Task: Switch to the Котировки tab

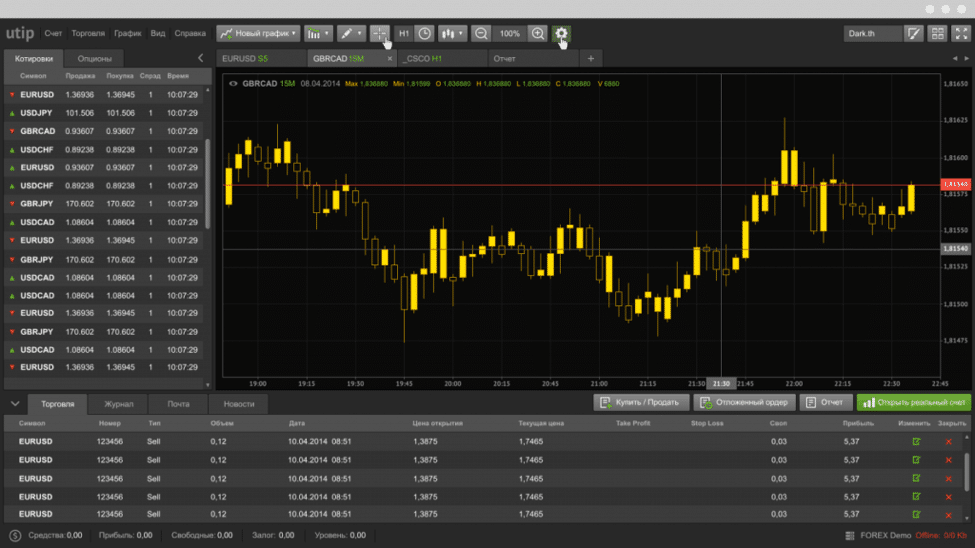Action: pos(34,58)
